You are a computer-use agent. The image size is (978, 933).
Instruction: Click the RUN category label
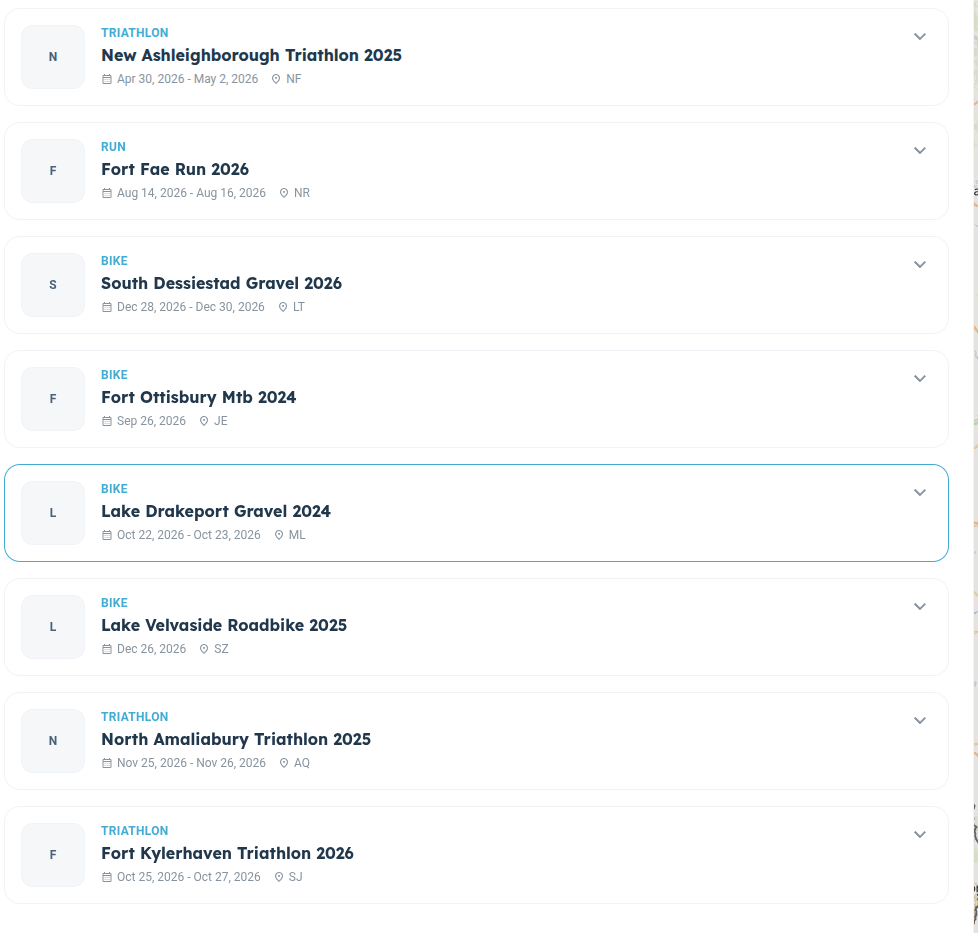click(114, 147)
